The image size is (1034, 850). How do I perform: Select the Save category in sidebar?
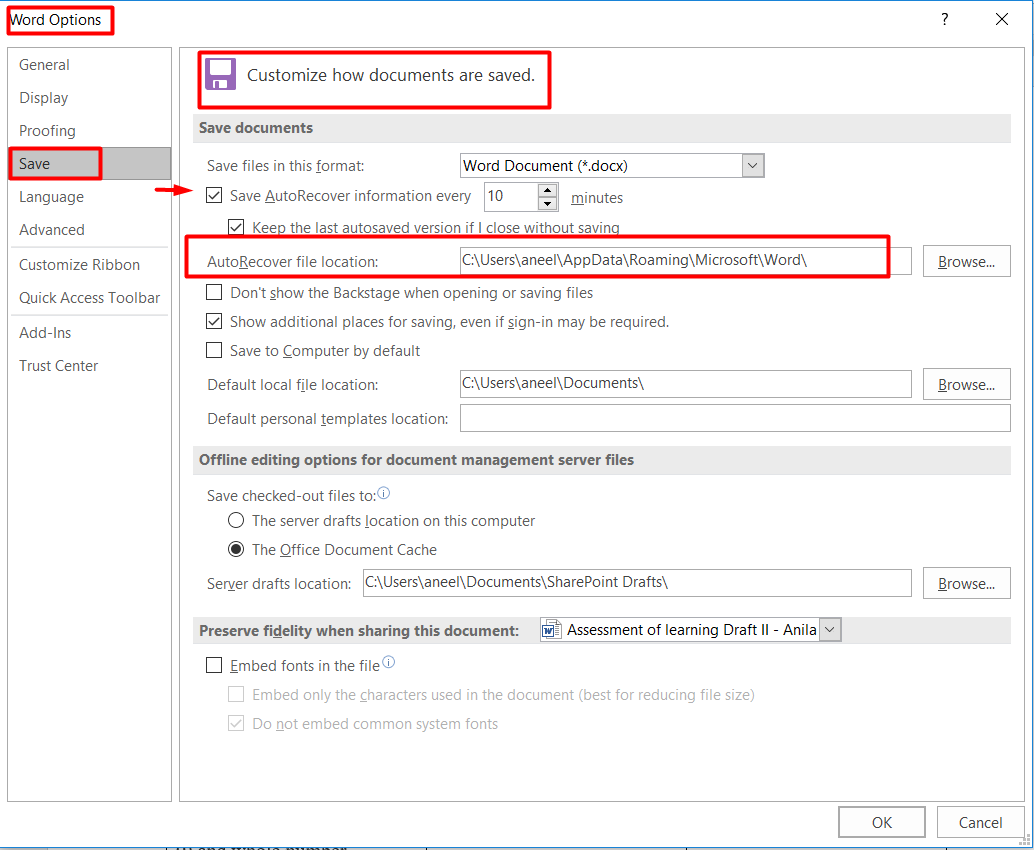(x=90, y=164)
